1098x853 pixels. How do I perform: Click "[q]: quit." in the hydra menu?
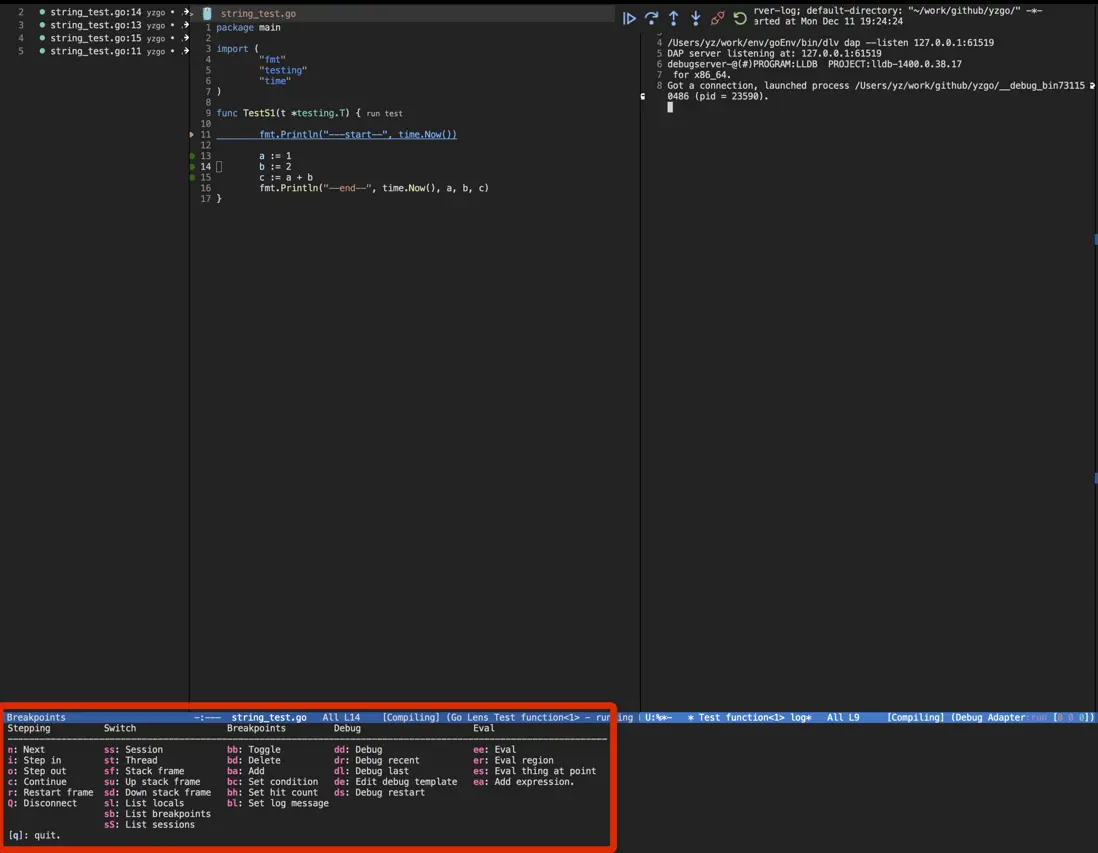(x=34, y=835)
